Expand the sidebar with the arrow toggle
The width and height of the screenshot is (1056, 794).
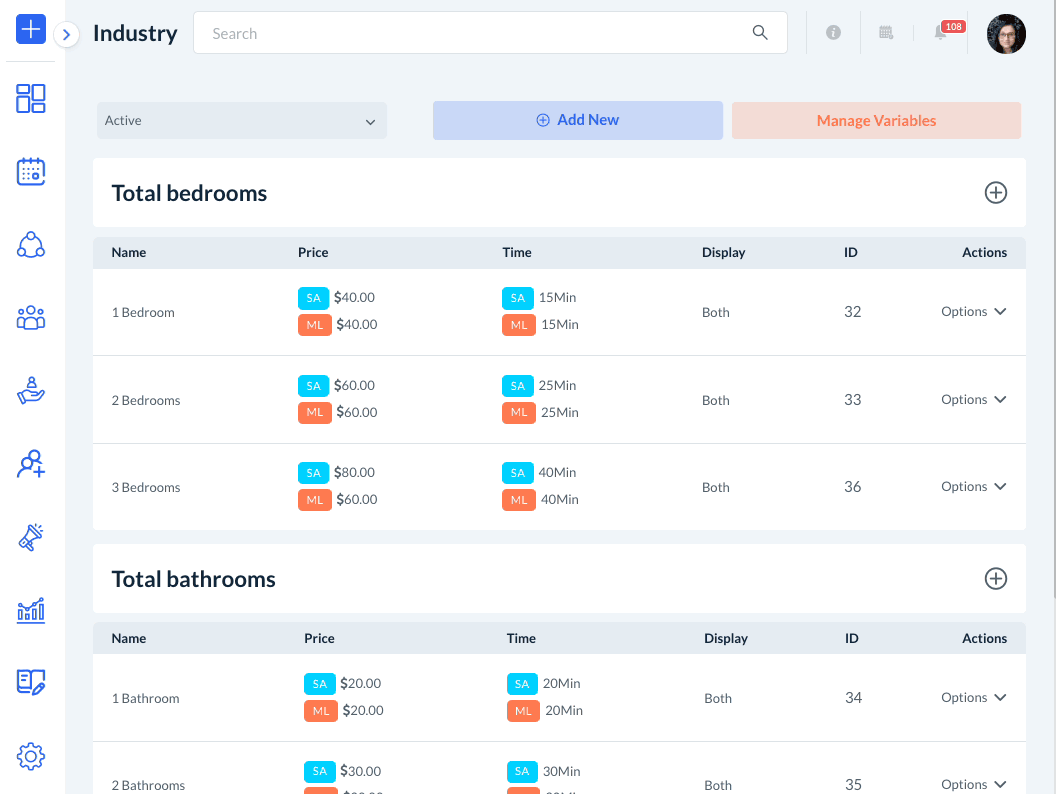[x=66, y=35]
